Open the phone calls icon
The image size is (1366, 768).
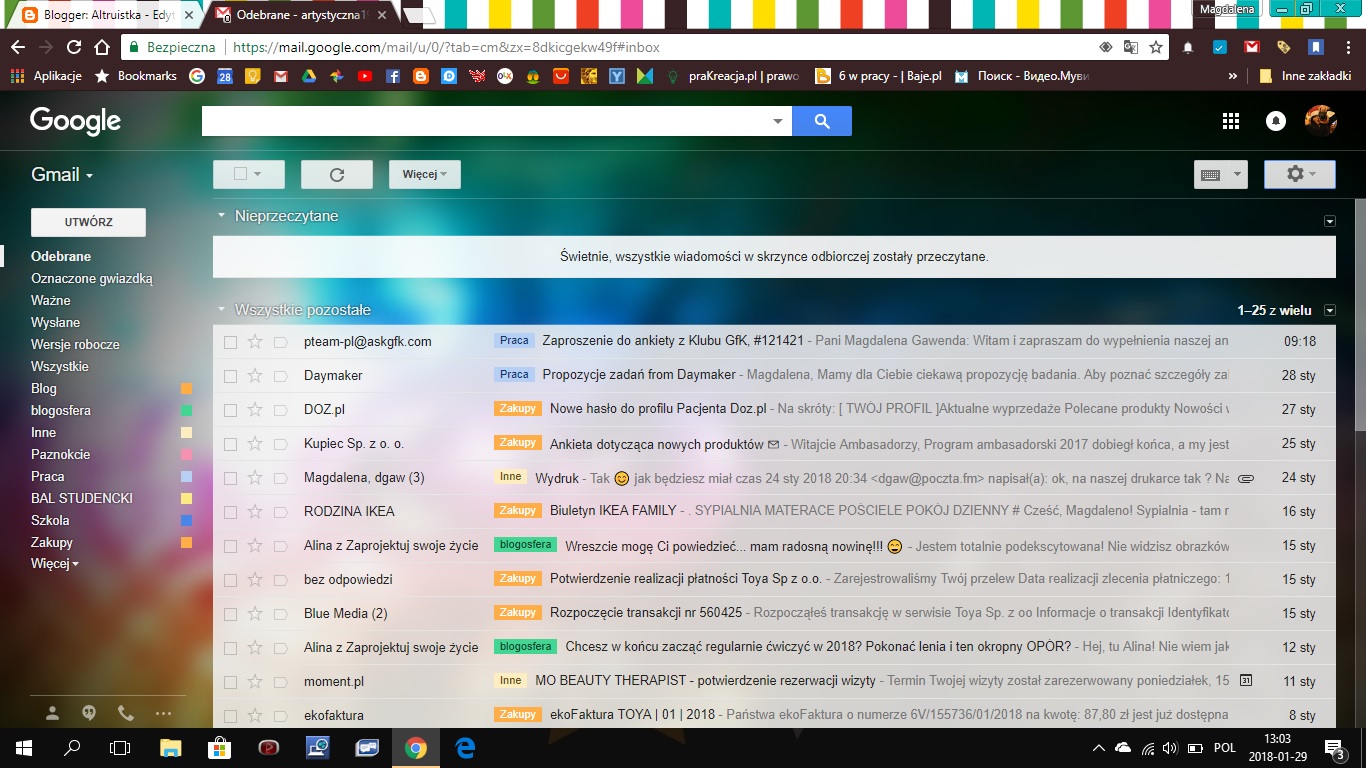[x=126, y=713]
